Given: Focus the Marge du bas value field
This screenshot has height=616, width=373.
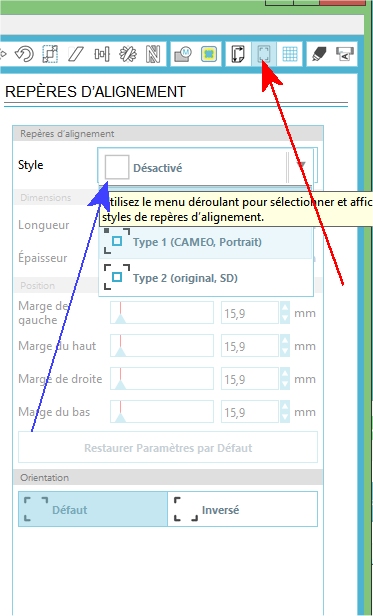Looking at the screenshot, I should coord(250,412).
